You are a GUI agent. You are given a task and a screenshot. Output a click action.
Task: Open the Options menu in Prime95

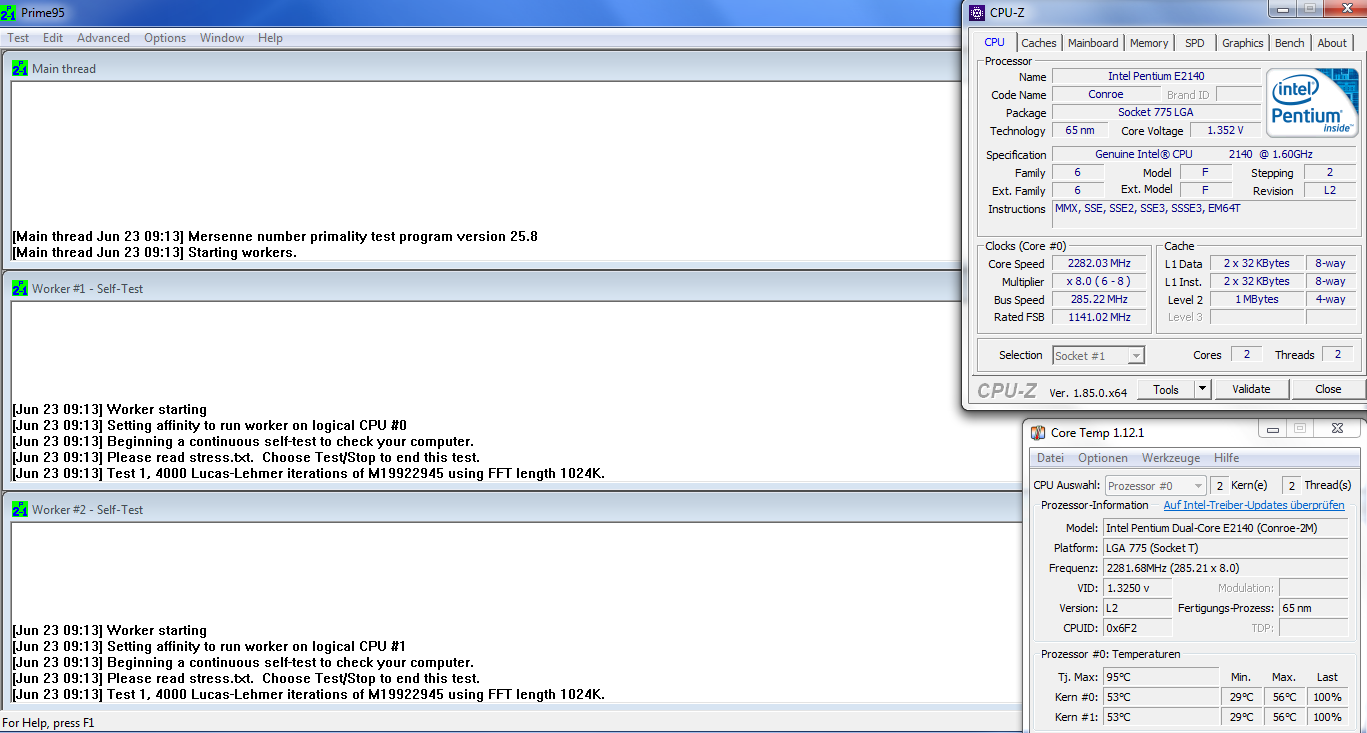pyautogui.click(x=165, y=38)
